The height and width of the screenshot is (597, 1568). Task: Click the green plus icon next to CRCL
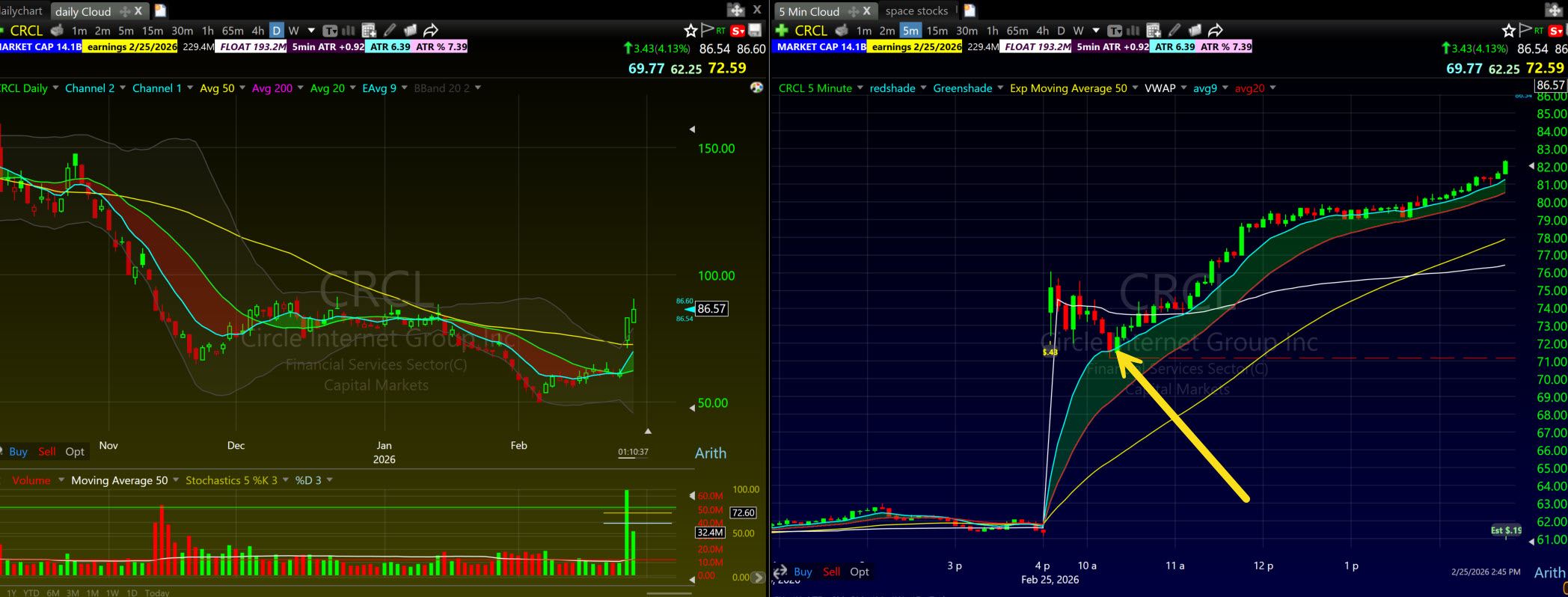782,30
